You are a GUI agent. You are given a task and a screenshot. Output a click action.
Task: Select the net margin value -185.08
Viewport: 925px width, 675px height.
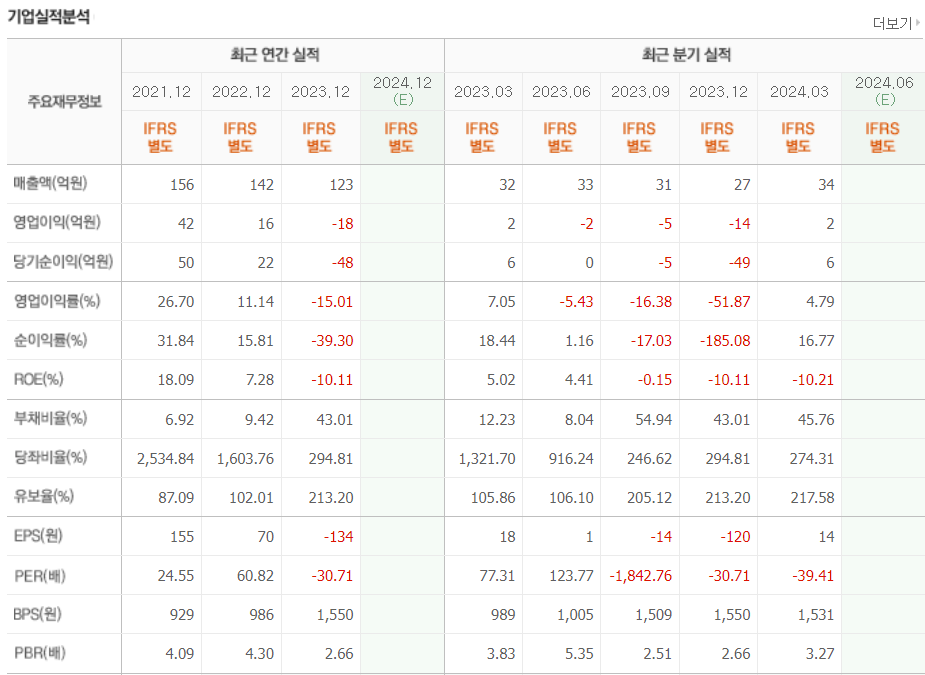tap(725, 340)
